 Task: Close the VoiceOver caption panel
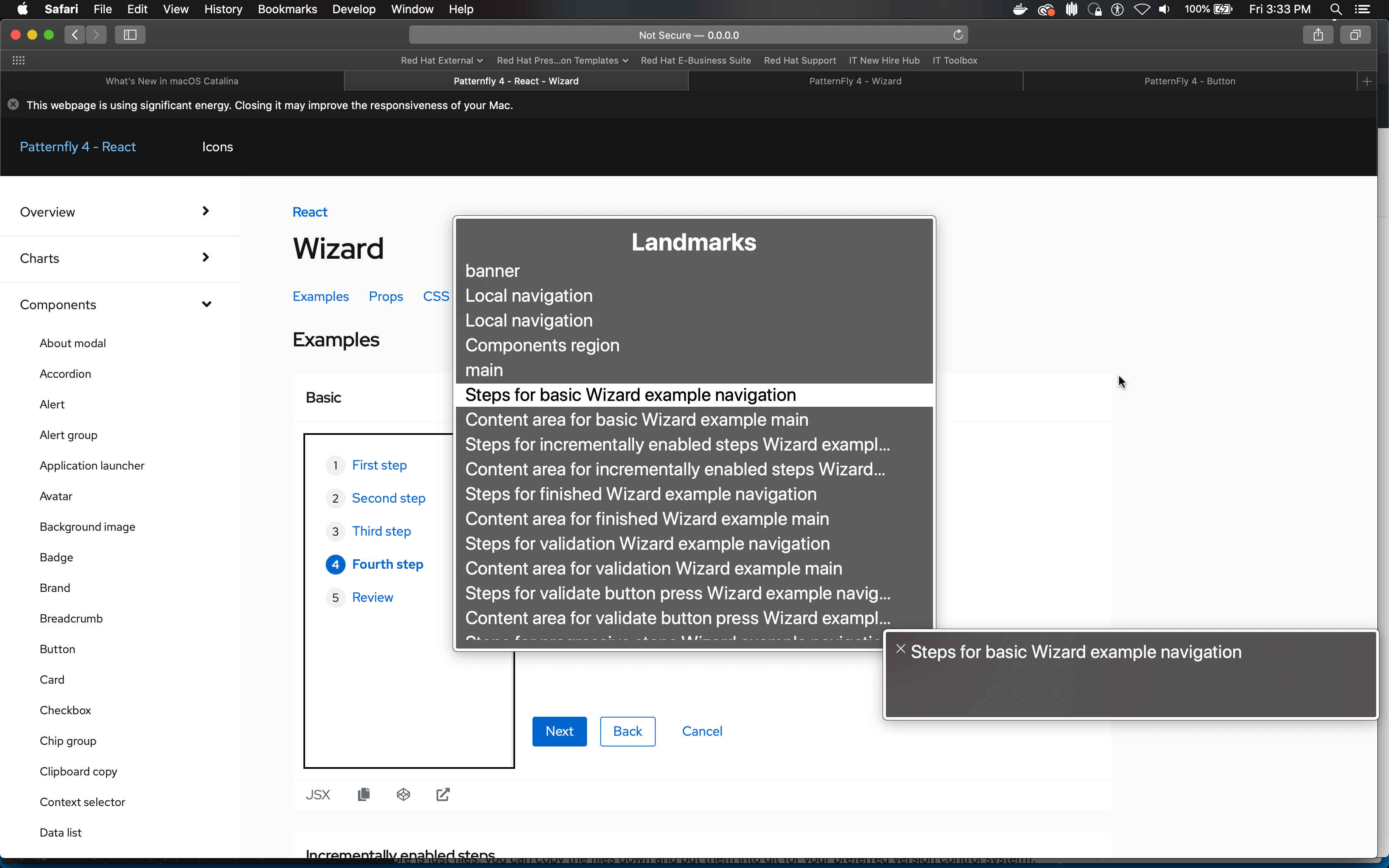point(900,649)
